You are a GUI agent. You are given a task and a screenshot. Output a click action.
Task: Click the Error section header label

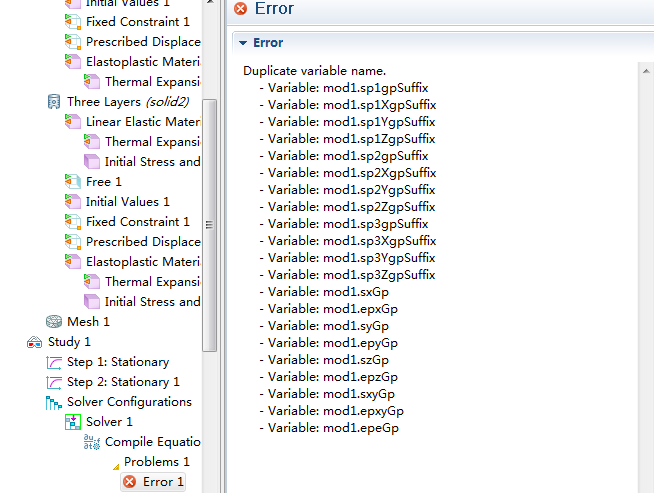click(x=268, y=43)
